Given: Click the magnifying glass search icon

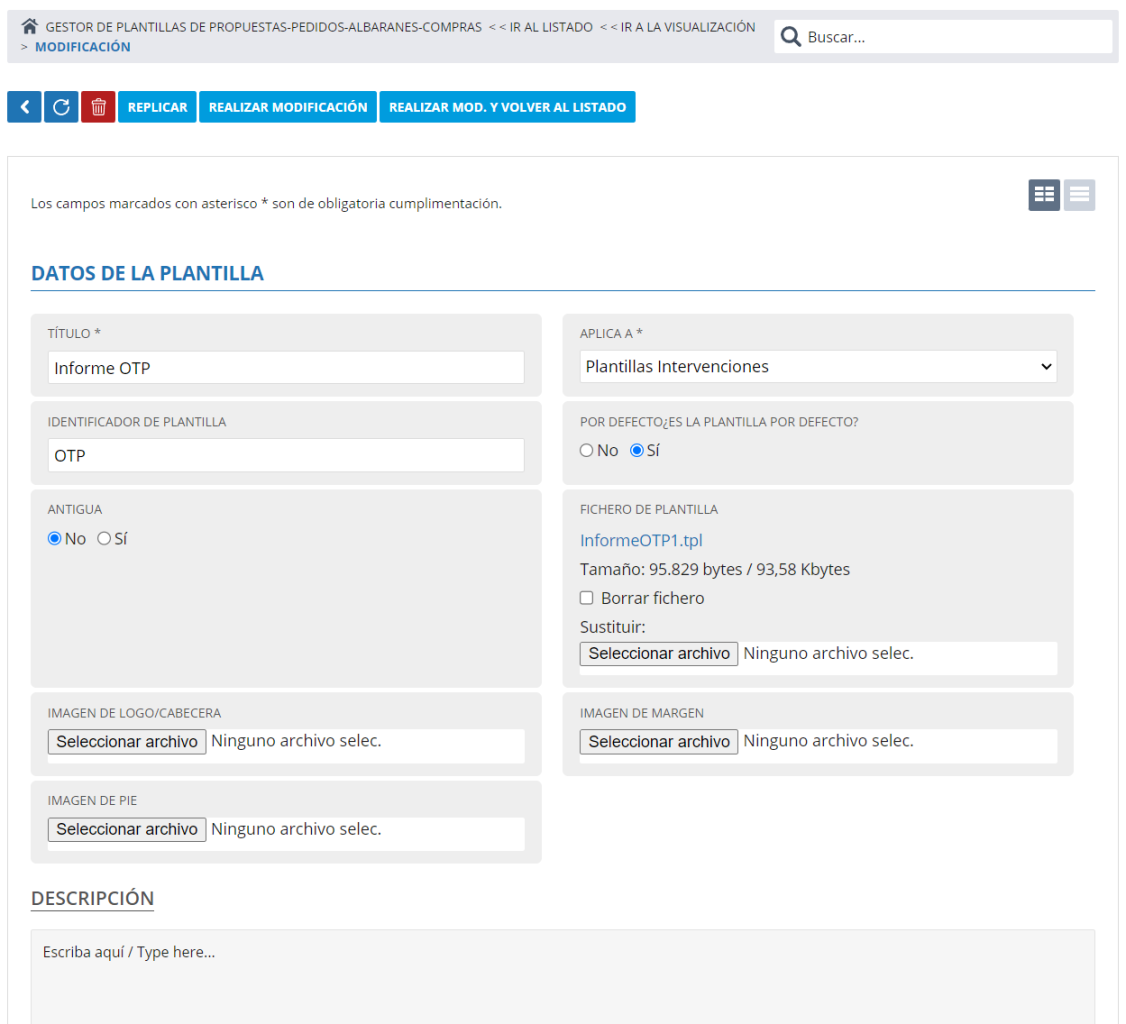Looking at the screenshot, I should [x=790, y=37].
